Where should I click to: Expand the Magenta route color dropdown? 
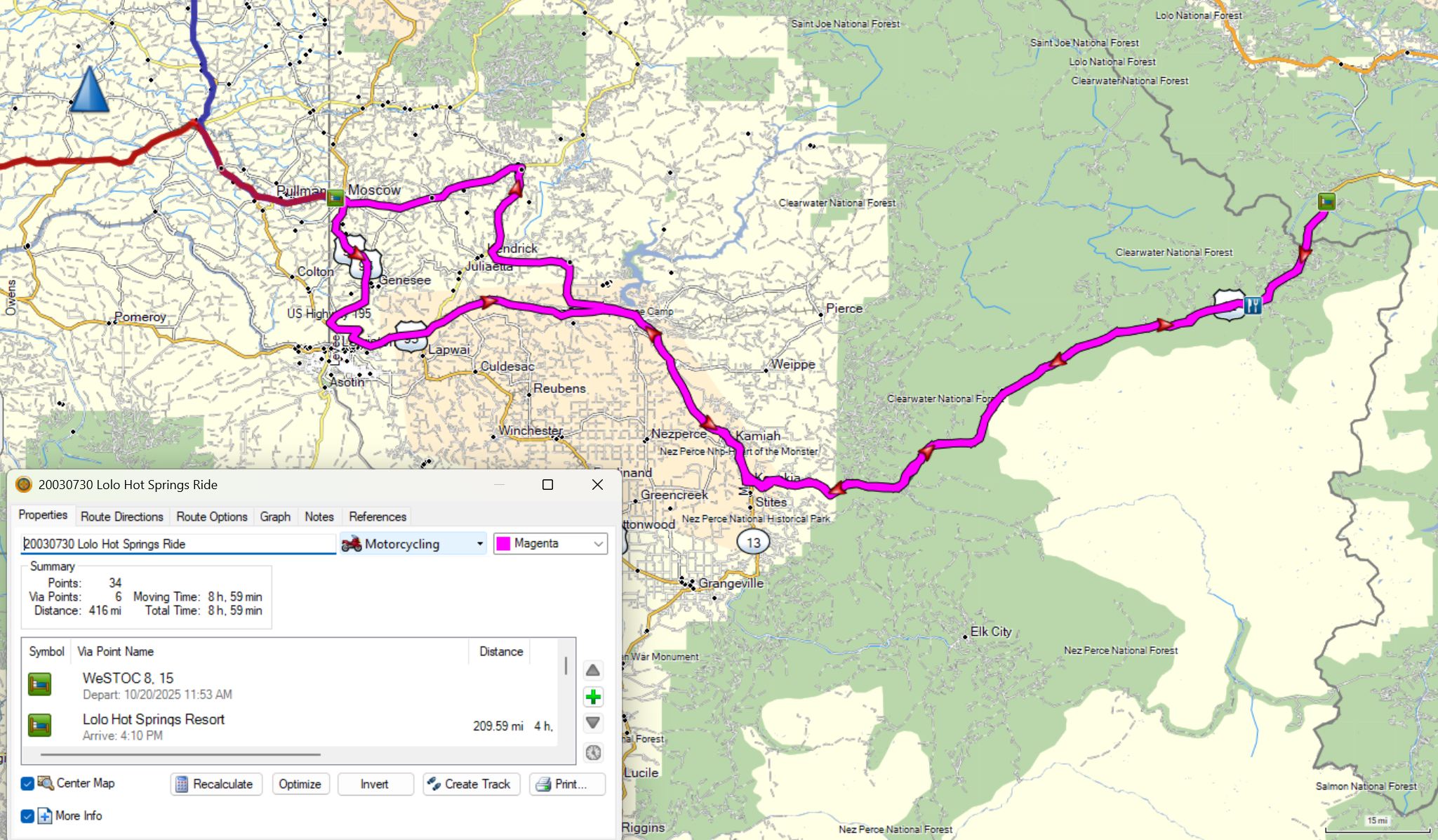598,544
